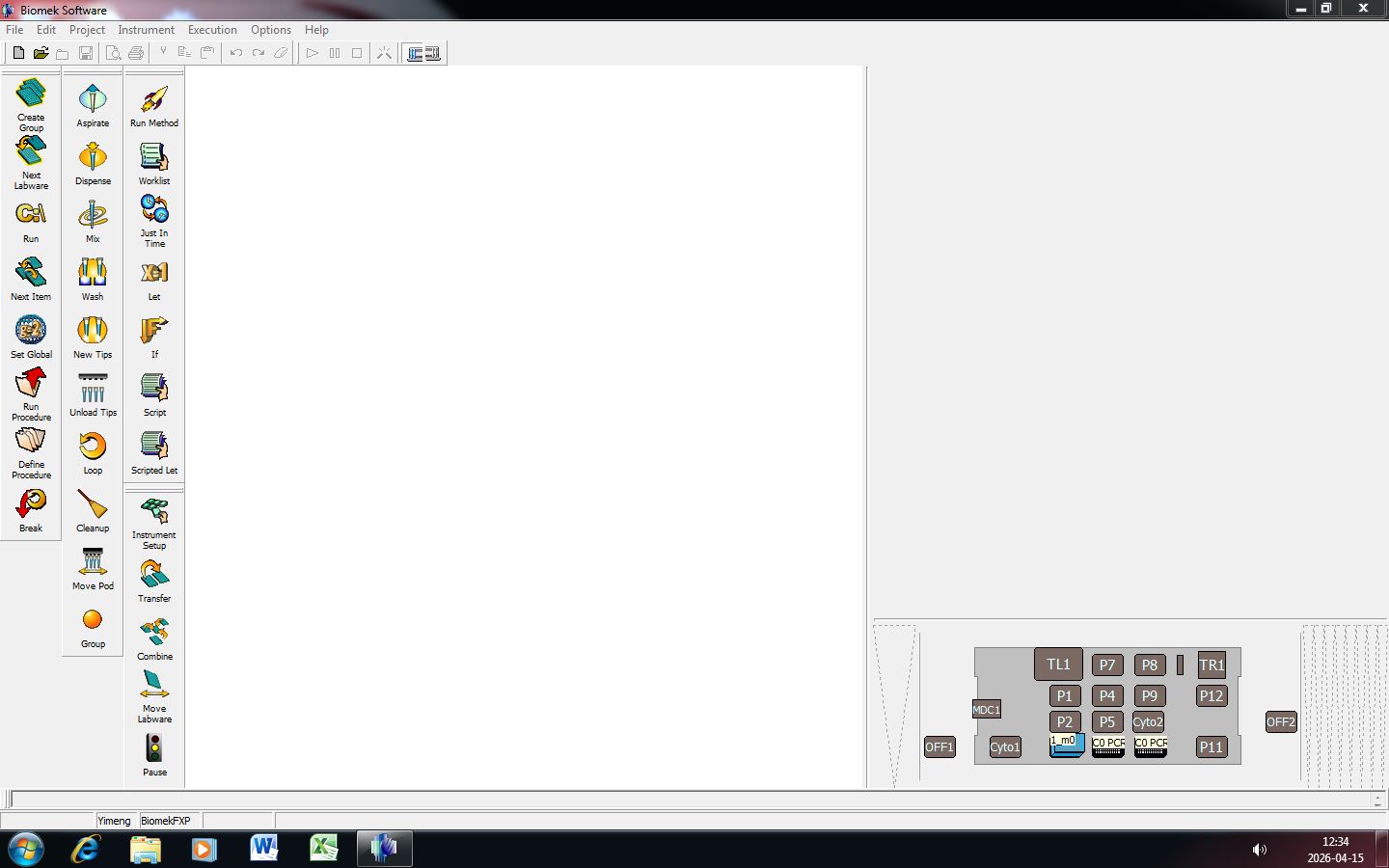1389x868 pixels.
Task: Click the TL1 deck position
Action: (x=1058, y=665)
